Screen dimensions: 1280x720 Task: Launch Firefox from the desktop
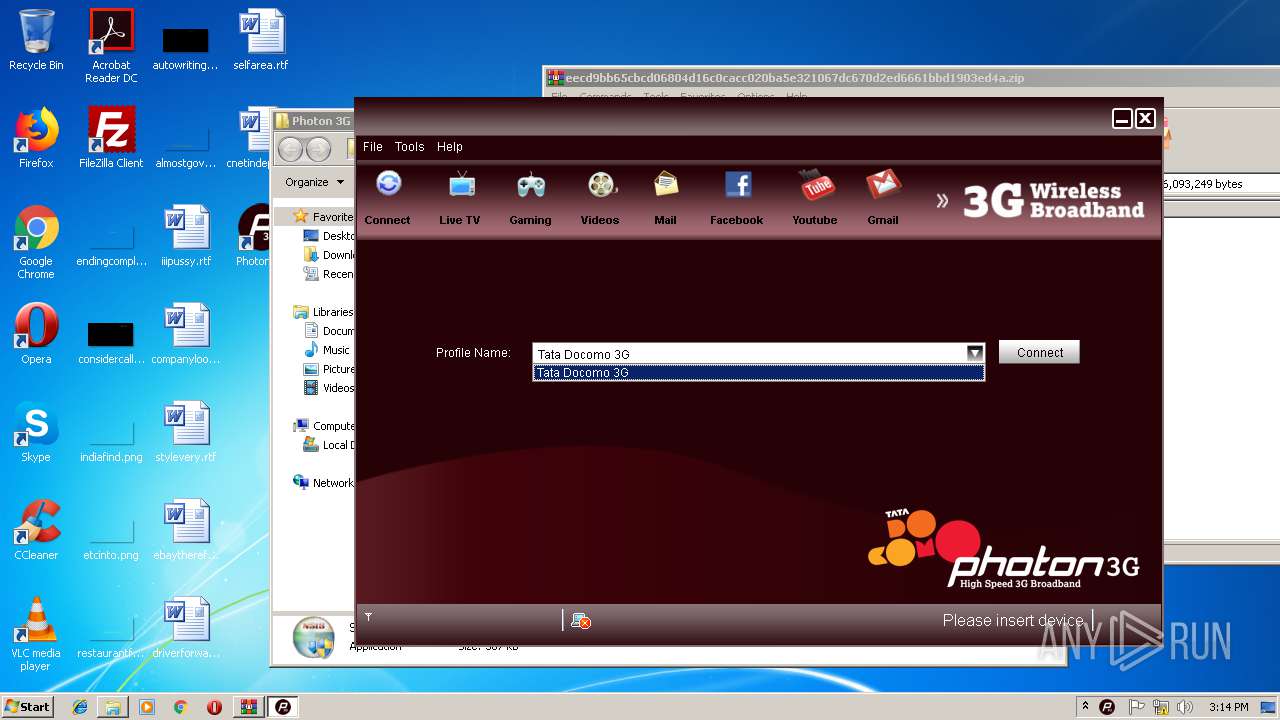click(x=36, y=138)
